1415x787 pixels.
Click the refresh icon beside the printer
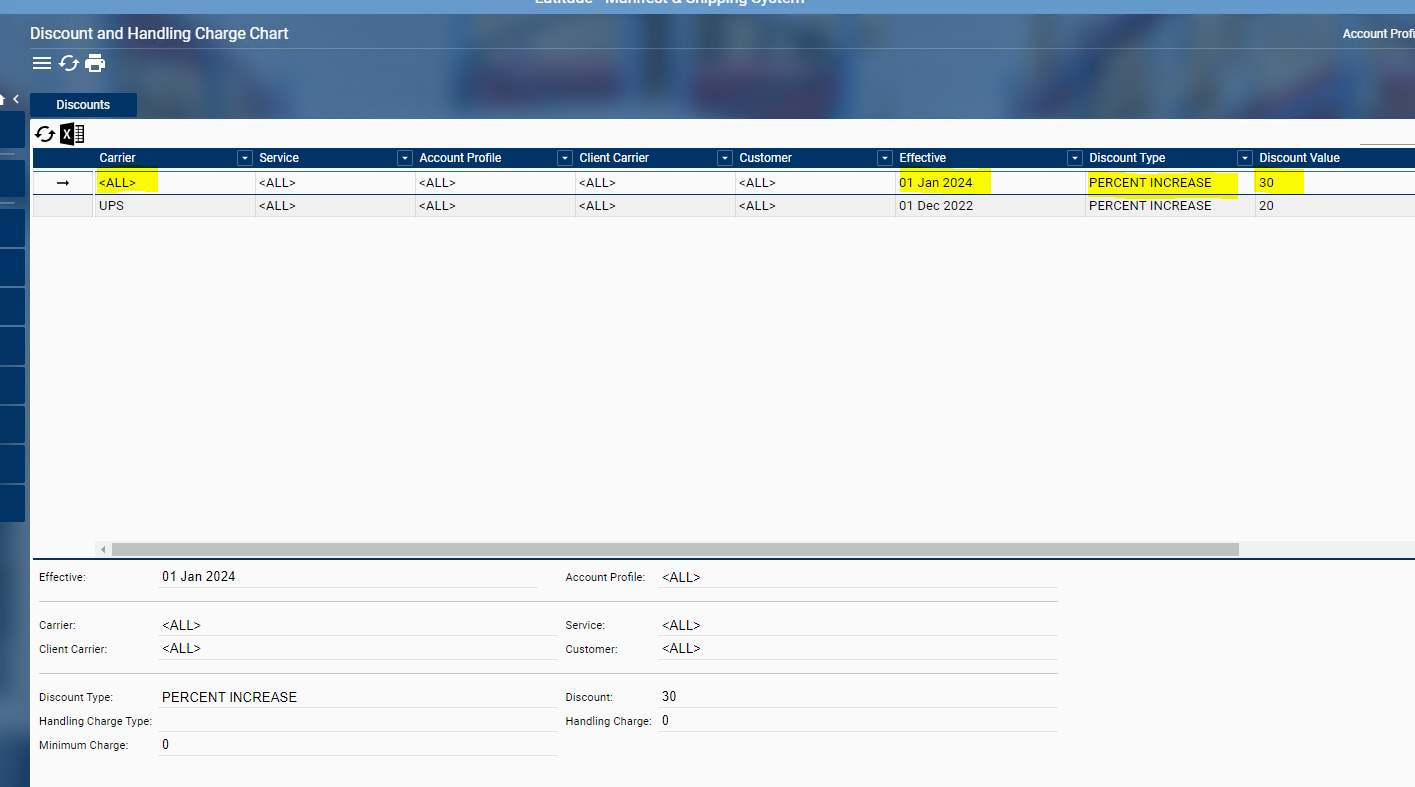point(68,64)
